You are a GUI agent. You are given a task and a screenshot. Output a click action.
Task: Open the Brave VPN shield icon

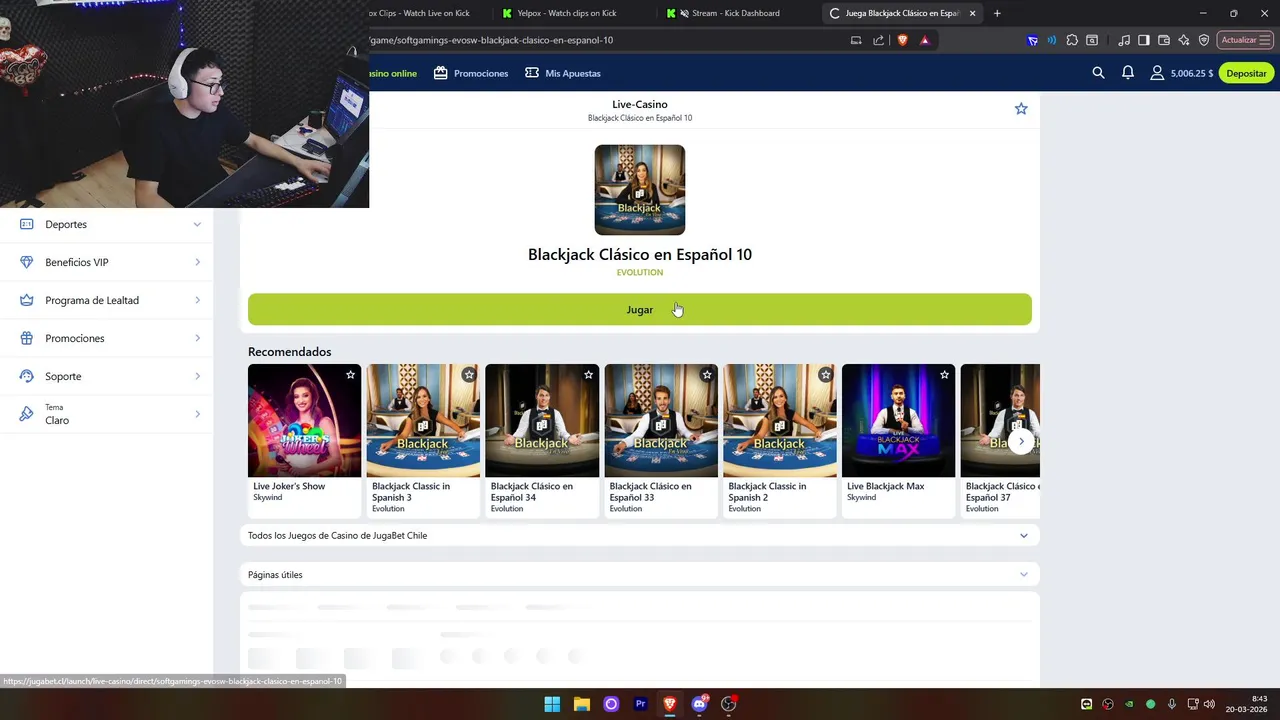click(x=1204, y=40)
